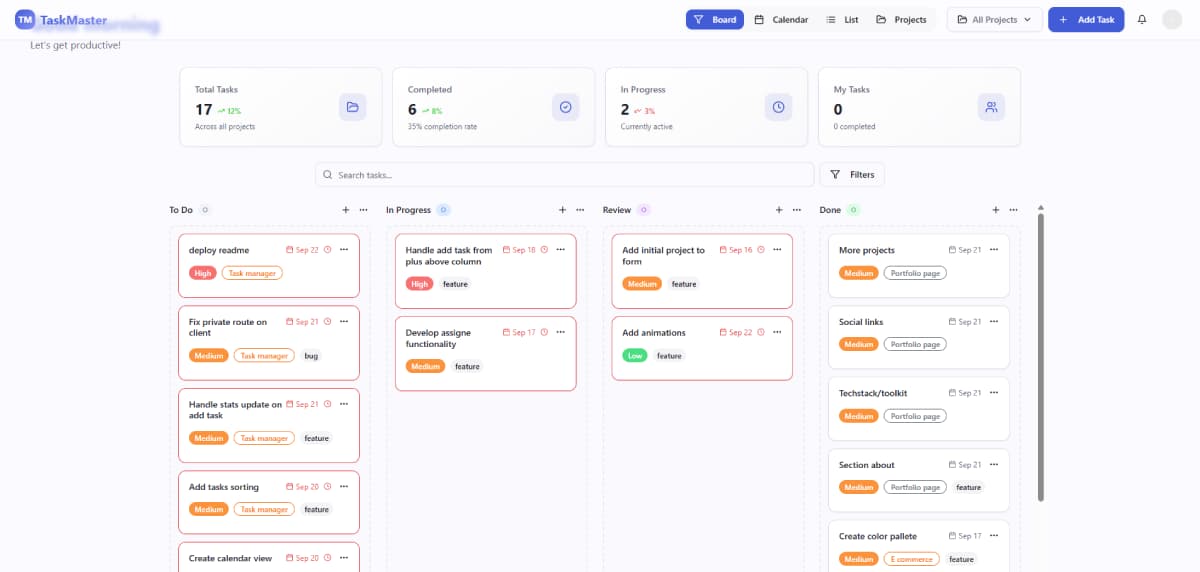Click the Portfolio page tag on More projects
Screen dimensions: 1200x572
915,273
